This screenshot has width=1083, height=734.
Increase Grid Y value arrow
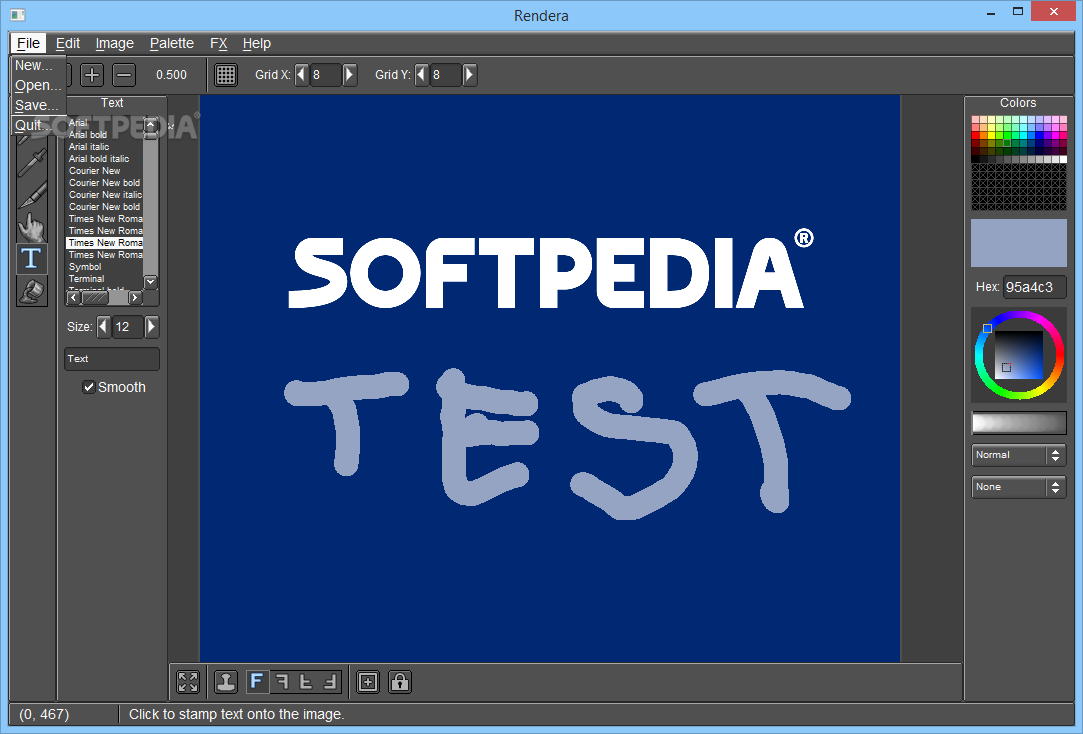470,75
